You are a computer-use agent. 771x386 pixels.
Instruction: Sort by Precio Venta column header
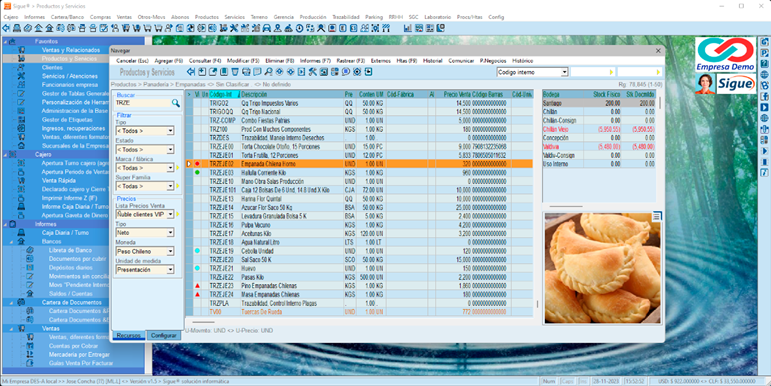(x=457, y=94)
